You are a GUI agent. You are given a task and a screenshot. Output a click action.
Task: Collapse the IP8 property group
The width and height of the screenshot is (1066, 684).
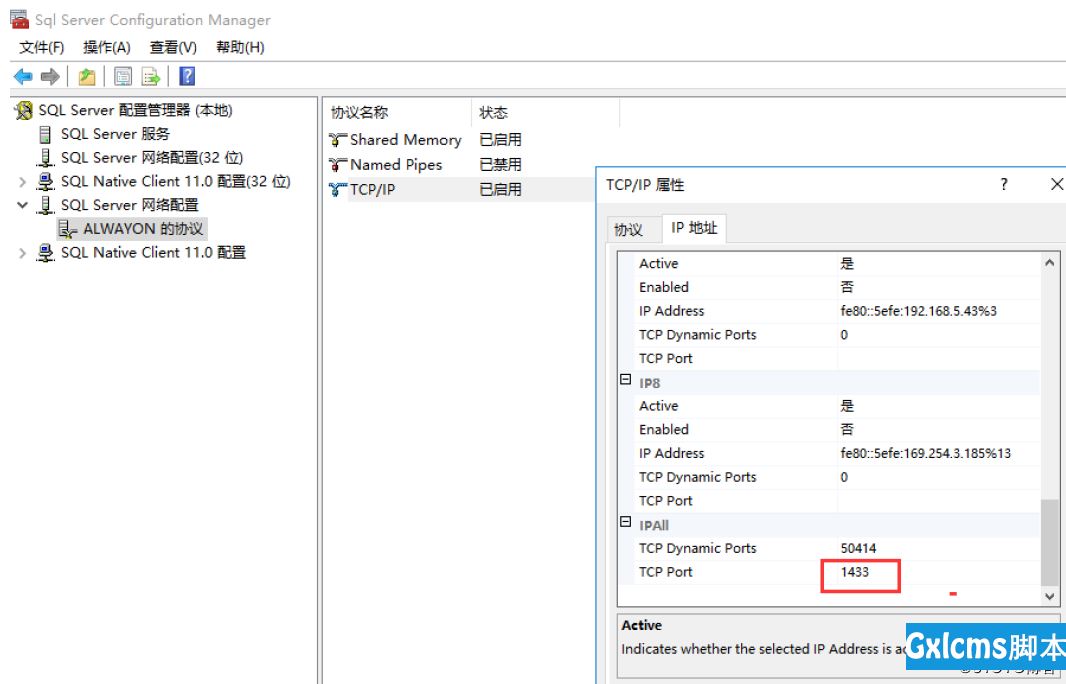(625, 379)
